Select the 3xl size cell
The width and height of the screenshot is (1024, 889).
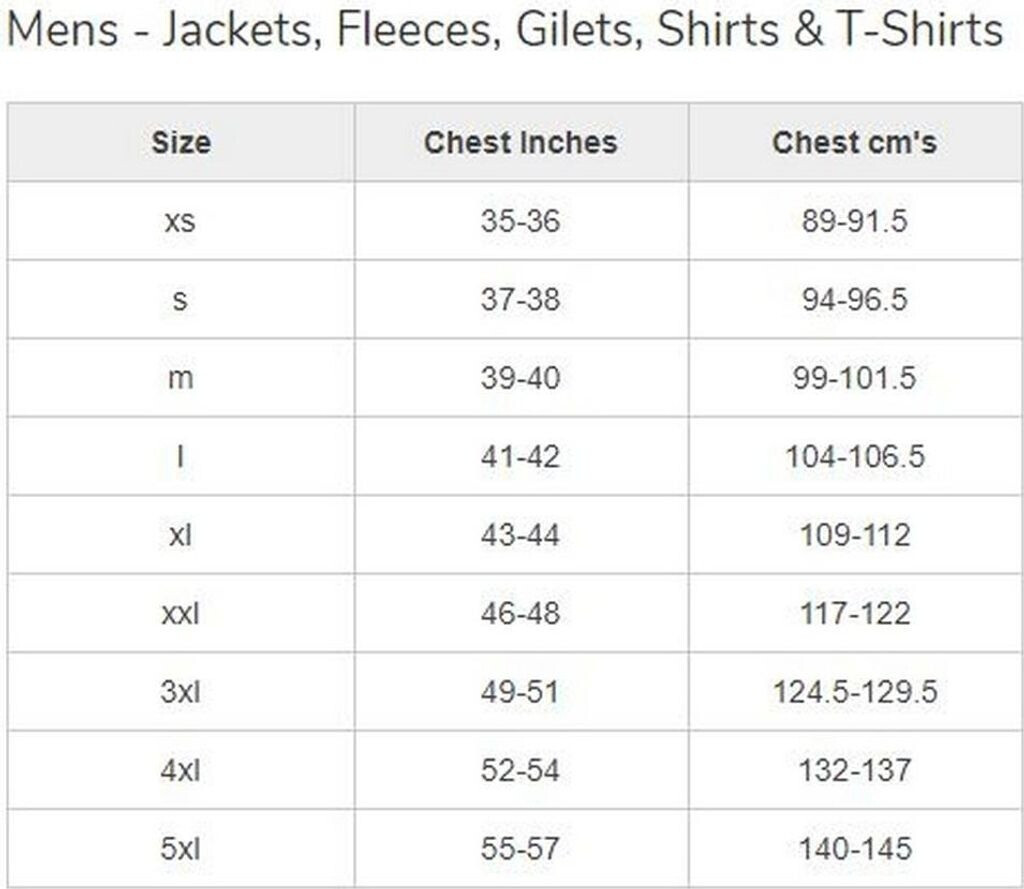tap(181, 692)
